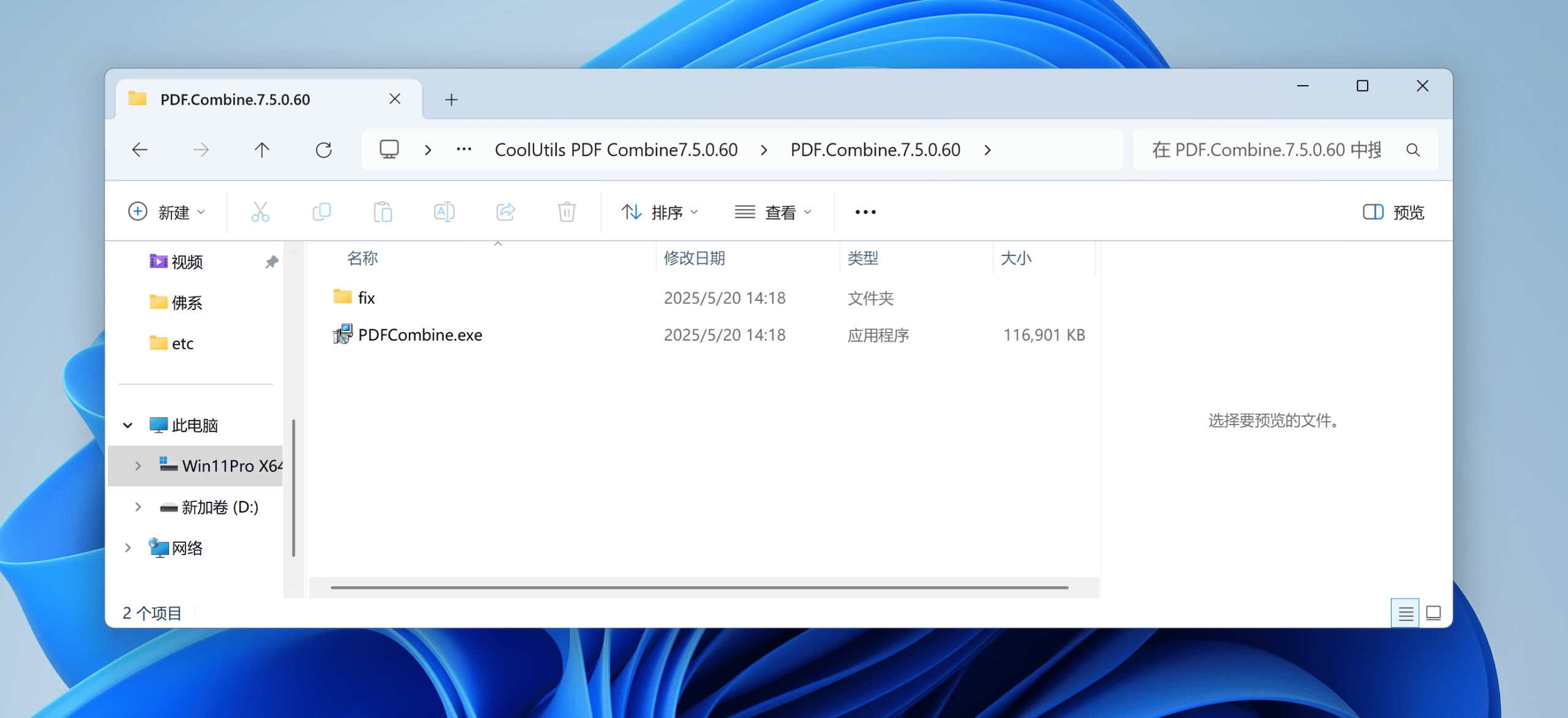The height and width of the screenshot is (718, 1568).
Task: Expand the 新加卷 (D:) drive tree
Action: (138, 507)
